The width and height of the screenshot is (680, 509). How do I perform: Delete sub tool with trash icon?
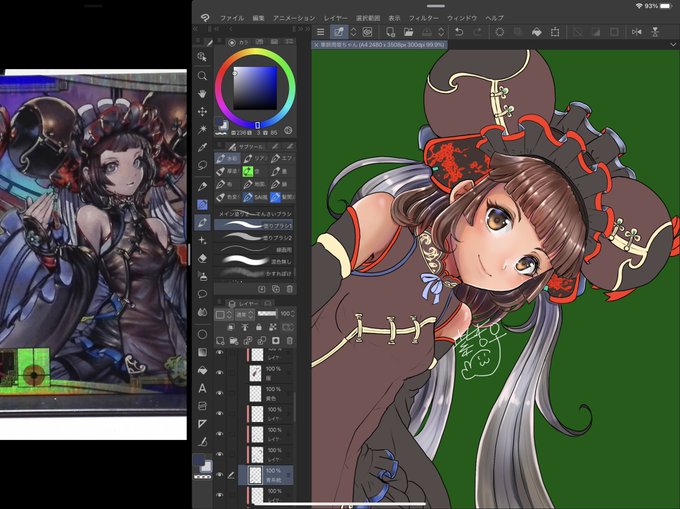coord(290,289)
